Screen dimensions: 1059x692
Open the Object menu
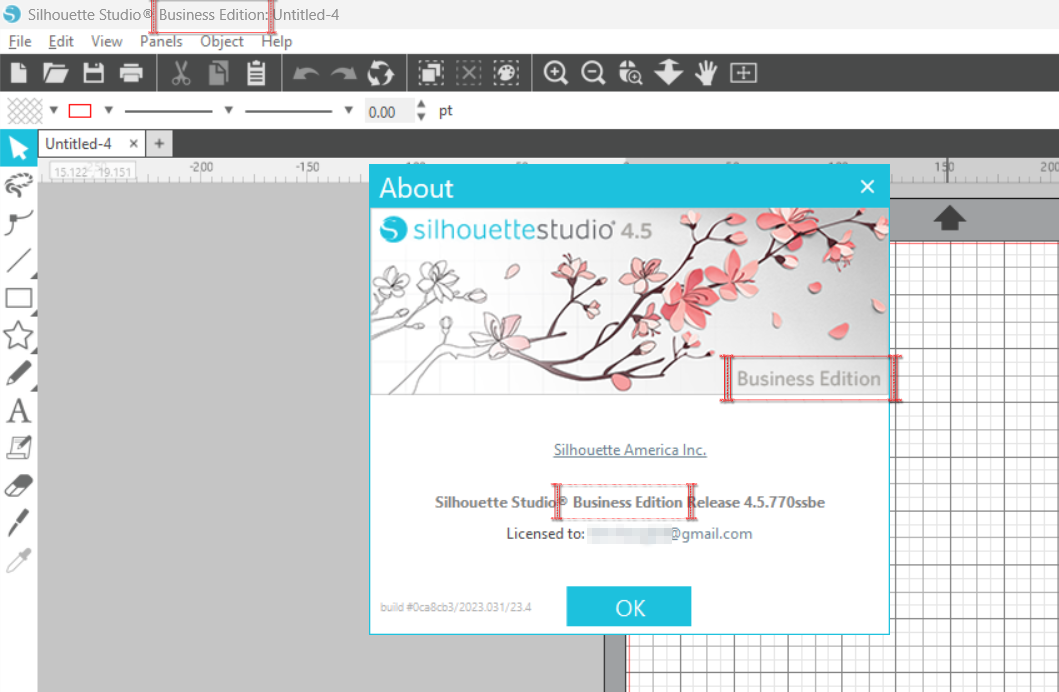coord(222,41)
